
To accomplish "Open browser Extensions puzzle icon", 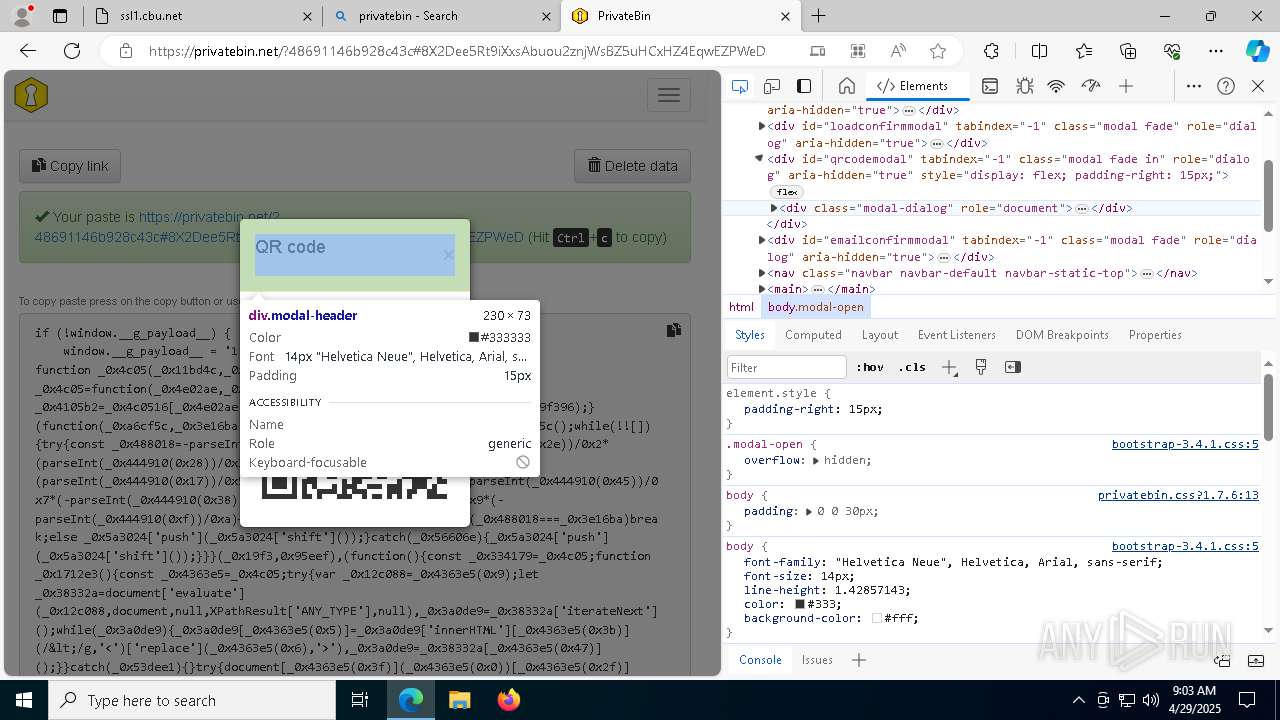I will 991,51.
